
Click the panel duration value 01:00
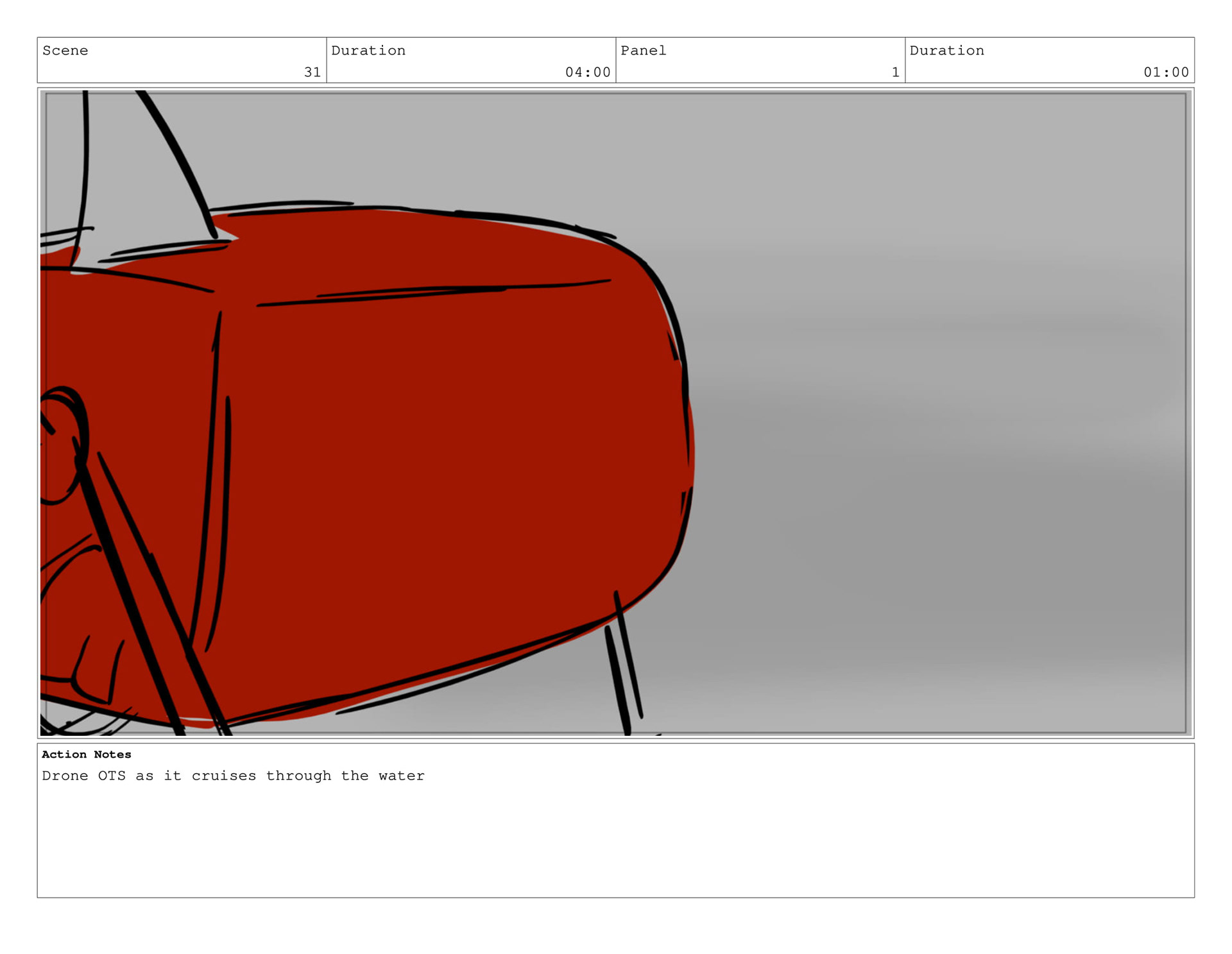pos(1165,72)
